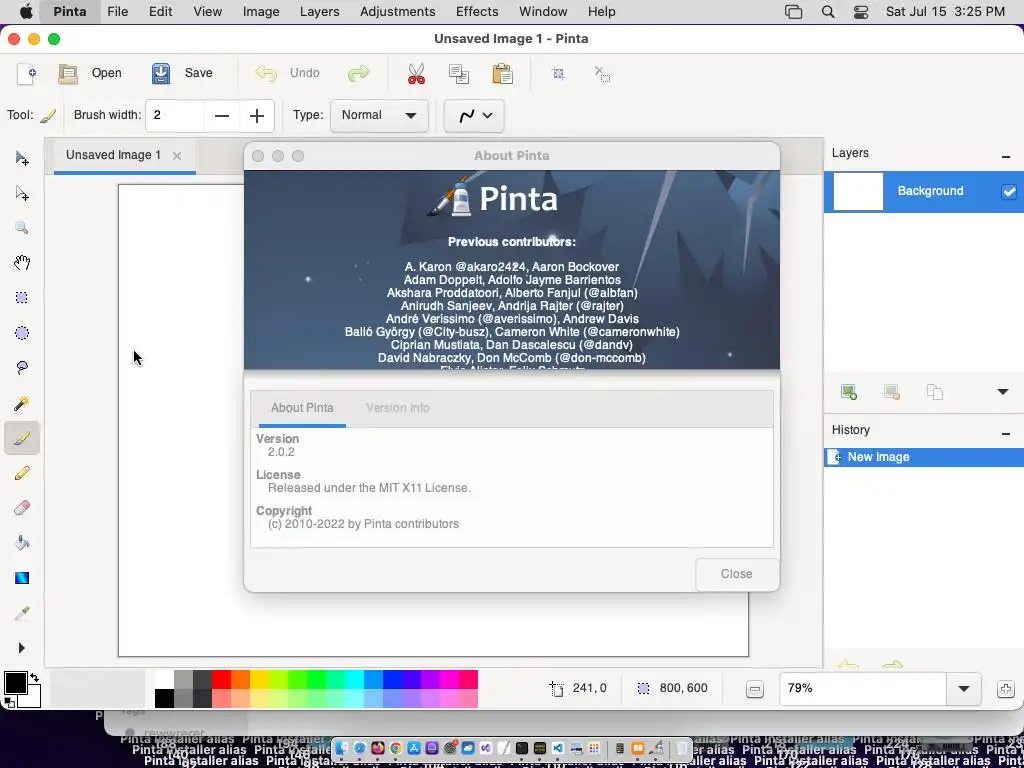1024x768 pixels.
Task: Collapse the History panel
Action: (1006, 434)
